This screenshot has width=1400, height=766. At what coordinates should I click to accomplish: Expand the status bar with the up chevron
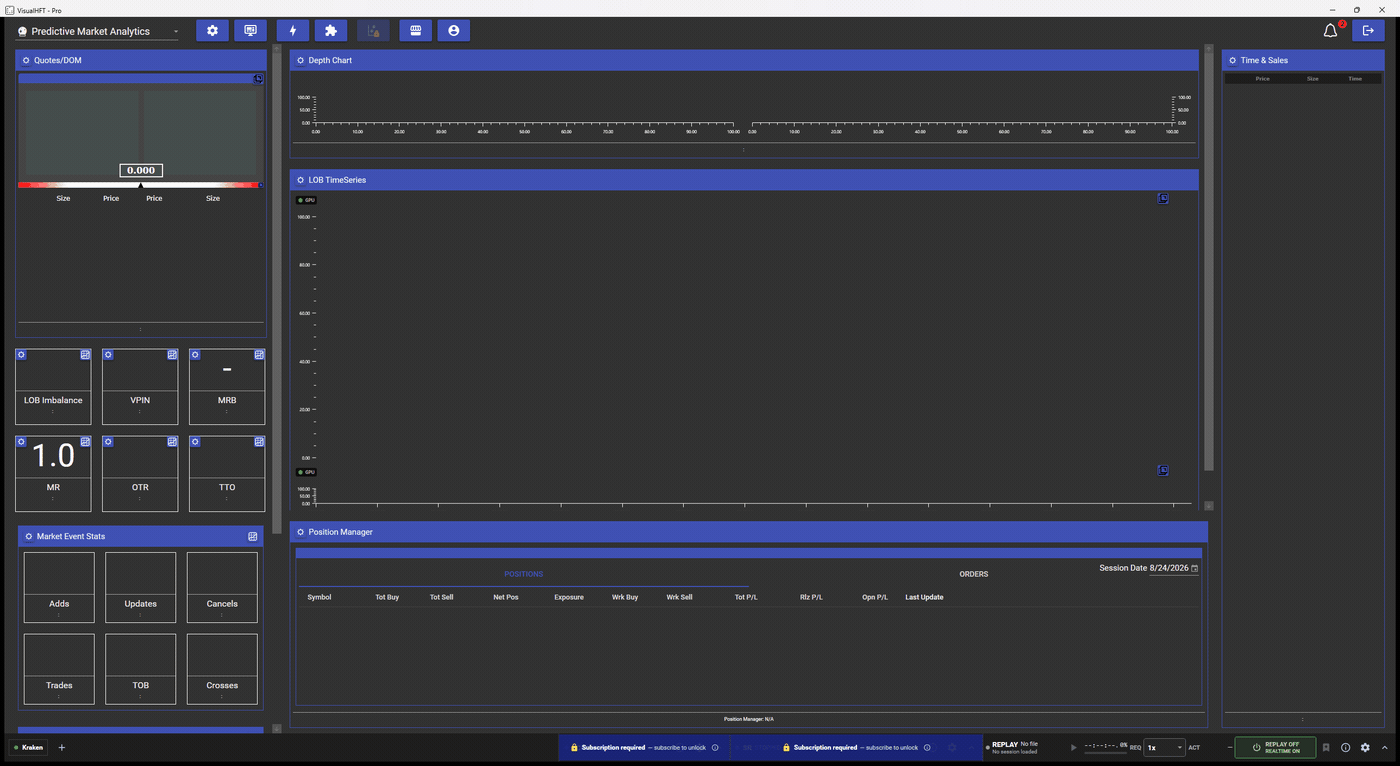(1384, 747)
